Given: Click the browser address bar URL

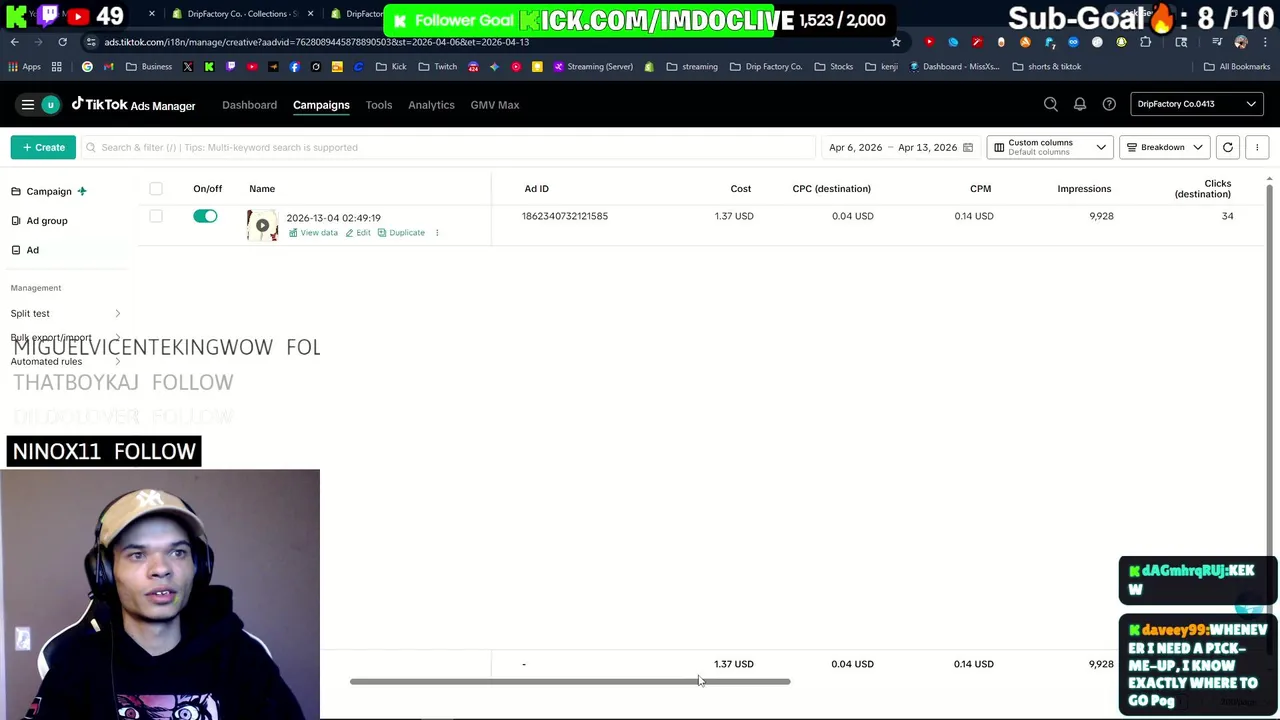Looking at the screenshot, I should [316, 42].
